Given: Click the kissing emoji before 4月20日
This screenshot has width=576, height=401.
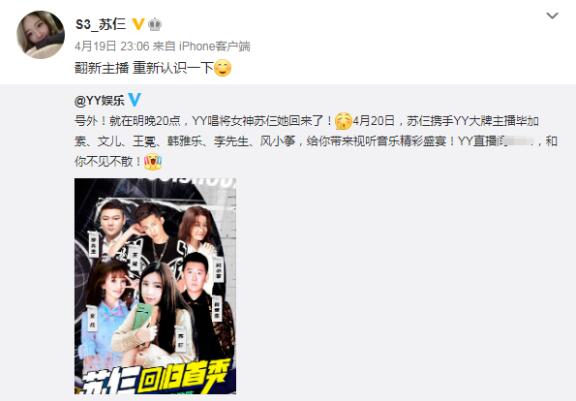Looking at the screenshot, I should point(343,121).
